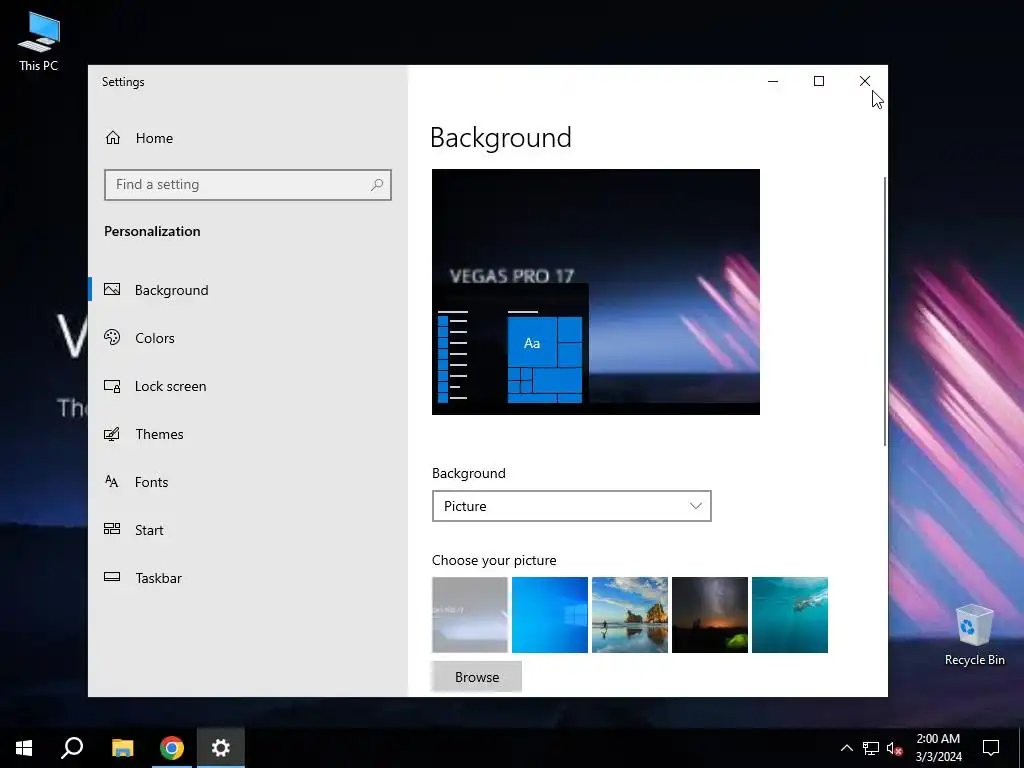Open the Windows Start button

pyautogui.click(x=24, y=748)
